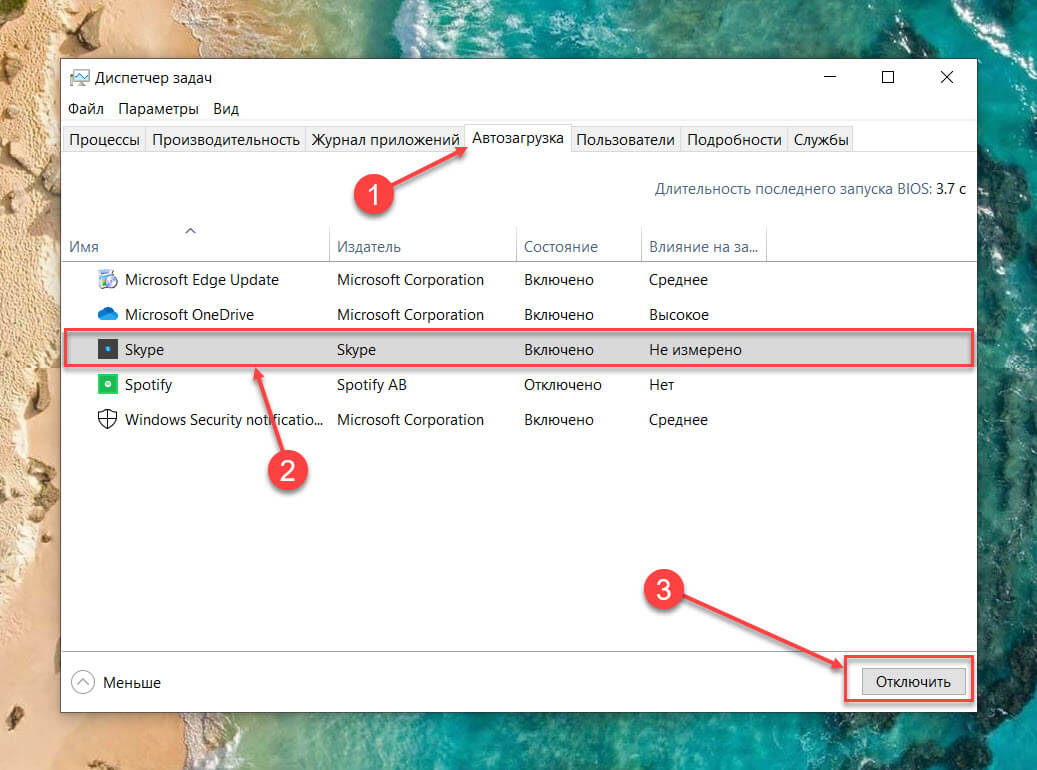This screenshot has height=770, width=1037.
Task: Click the Включено status for Skype
Action: 558,350
